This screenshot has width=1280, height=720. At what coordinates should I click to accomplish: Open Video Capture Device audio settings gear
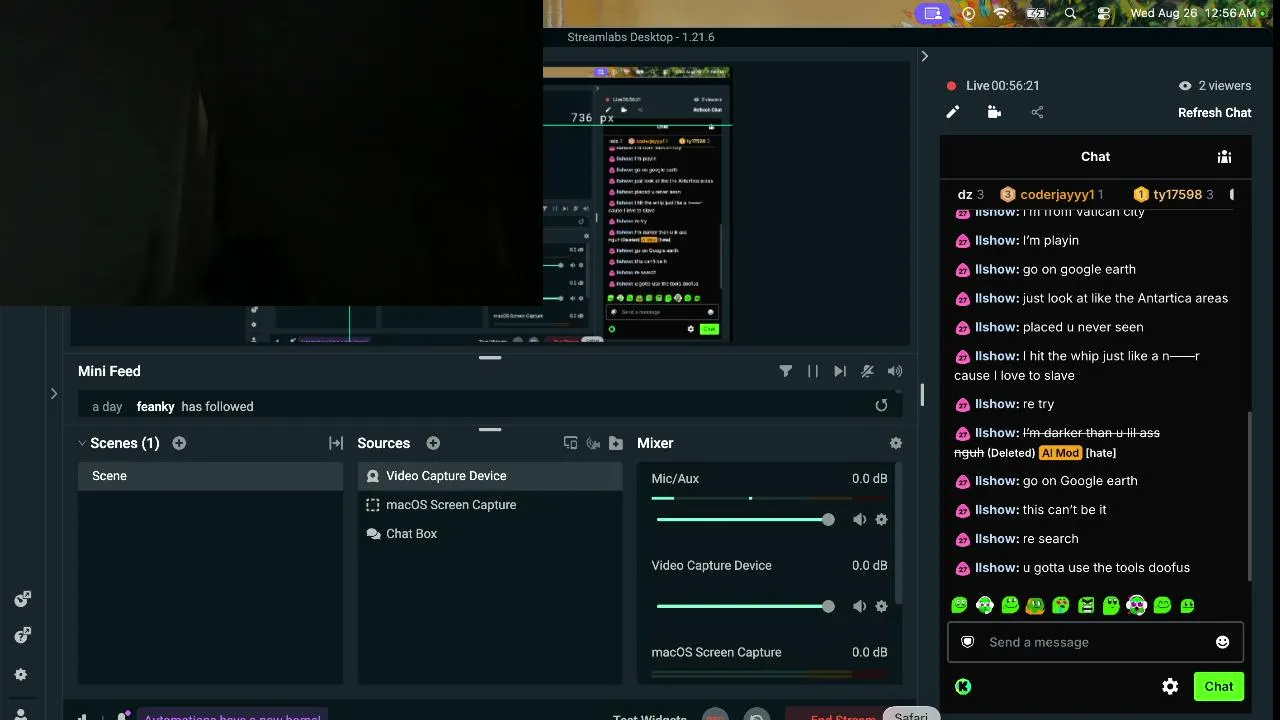(x=881, y=606)
